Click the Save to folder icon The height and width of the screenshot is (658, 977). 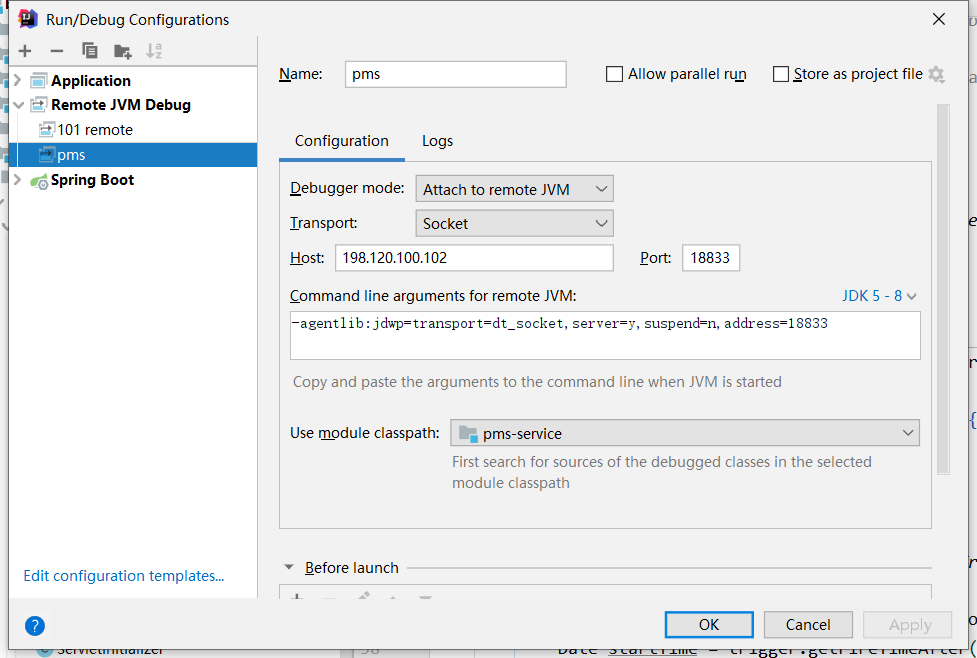click(122, 51)
